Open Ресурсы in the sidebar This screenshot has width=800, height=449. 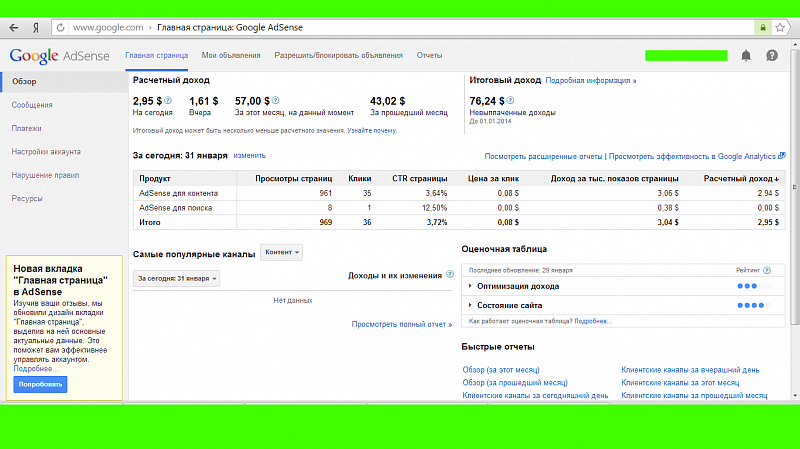[x=27, y=198]
